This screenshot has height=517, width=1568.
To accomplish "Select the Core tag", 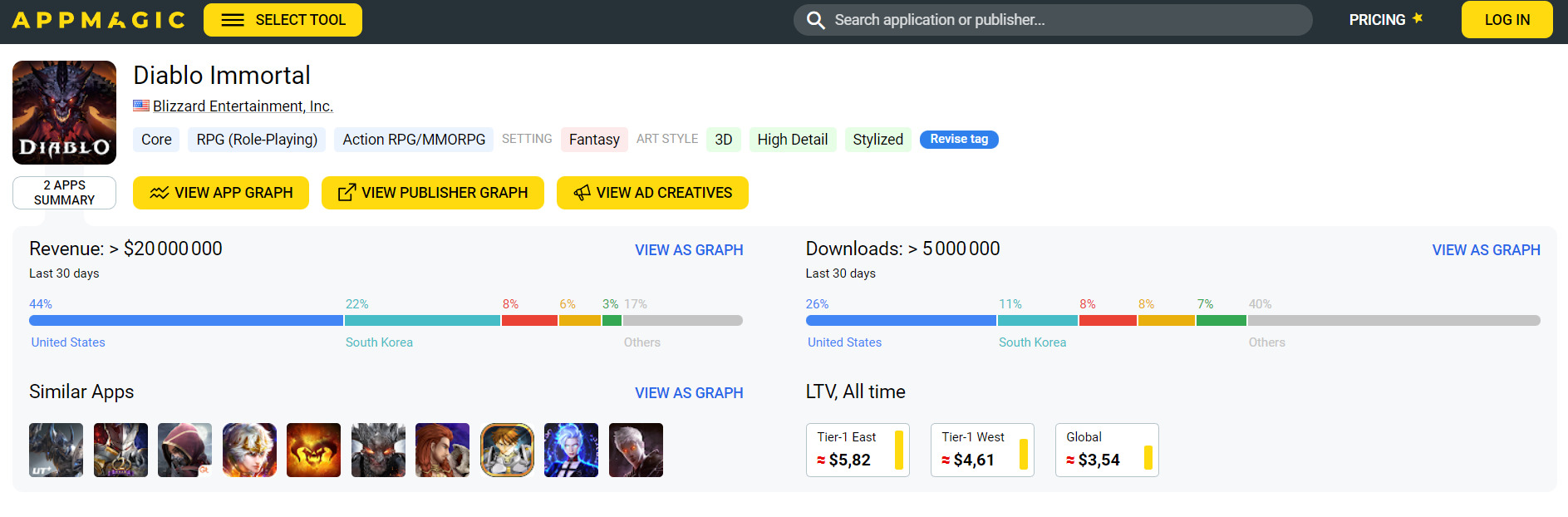I will [x=156, y=140].
